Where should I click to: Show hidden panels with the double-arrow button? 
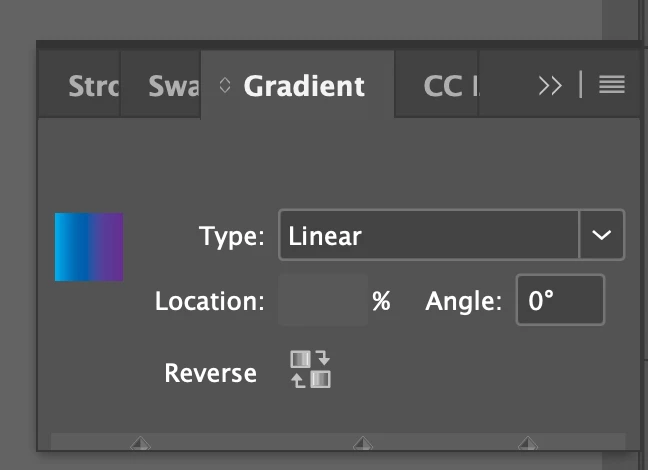(x=550, y=85)
